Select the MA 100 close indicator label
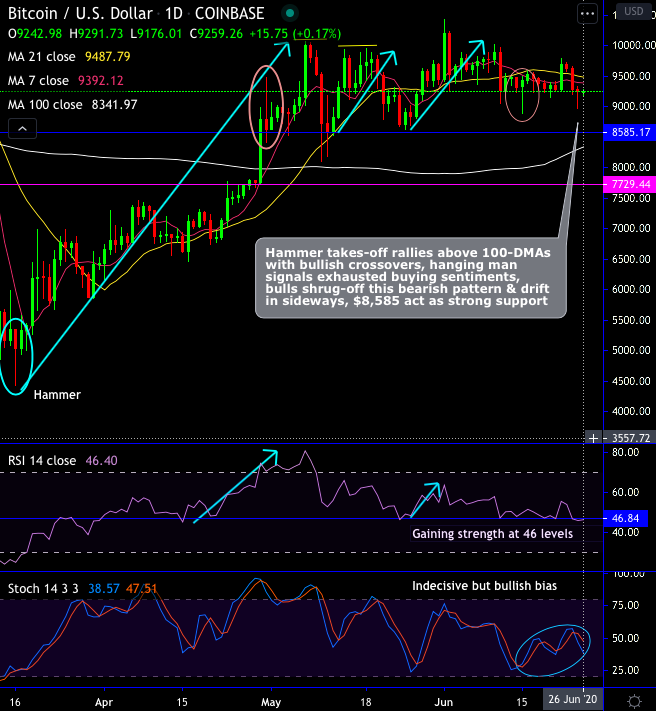The height and width of the screenshot is (711, 656). tap(45, 105)
